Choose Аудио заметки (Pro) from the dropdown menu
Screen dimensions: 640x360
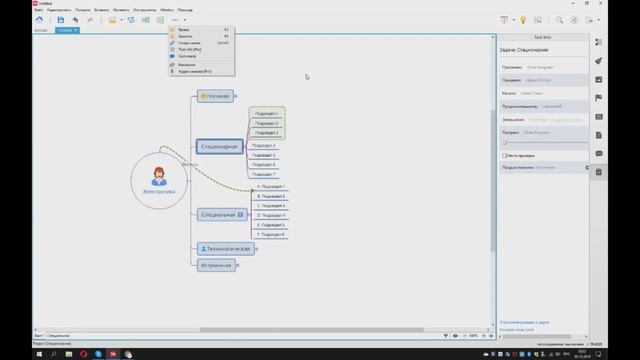pos(202,71)
